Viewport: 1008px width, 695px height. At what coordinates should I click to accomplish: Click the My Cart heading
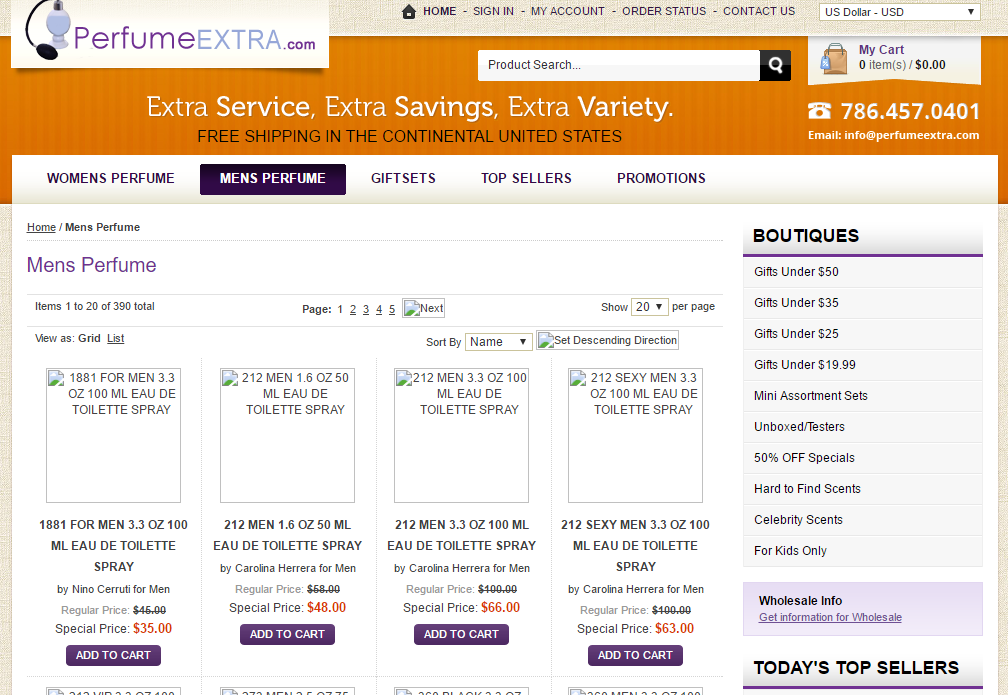click(x=881, y=50)
